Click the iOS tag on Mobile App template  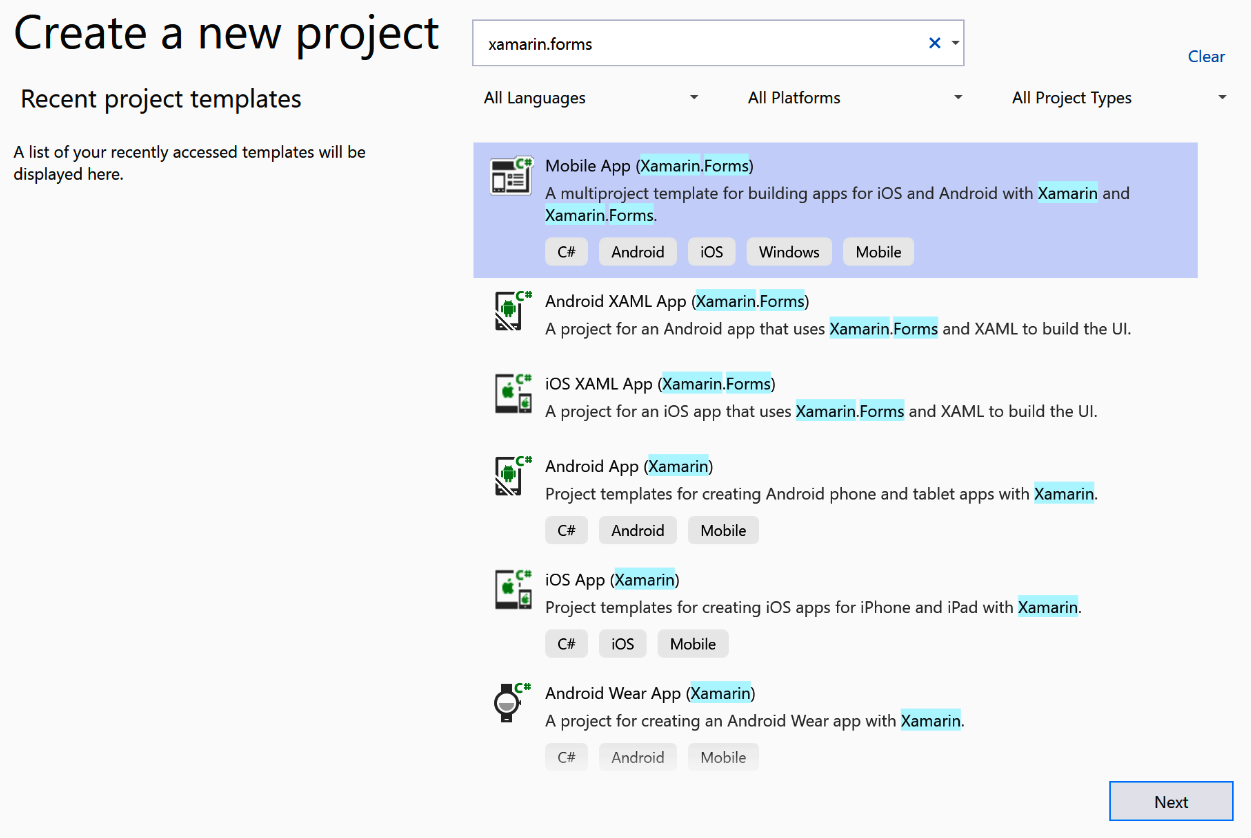712,252
